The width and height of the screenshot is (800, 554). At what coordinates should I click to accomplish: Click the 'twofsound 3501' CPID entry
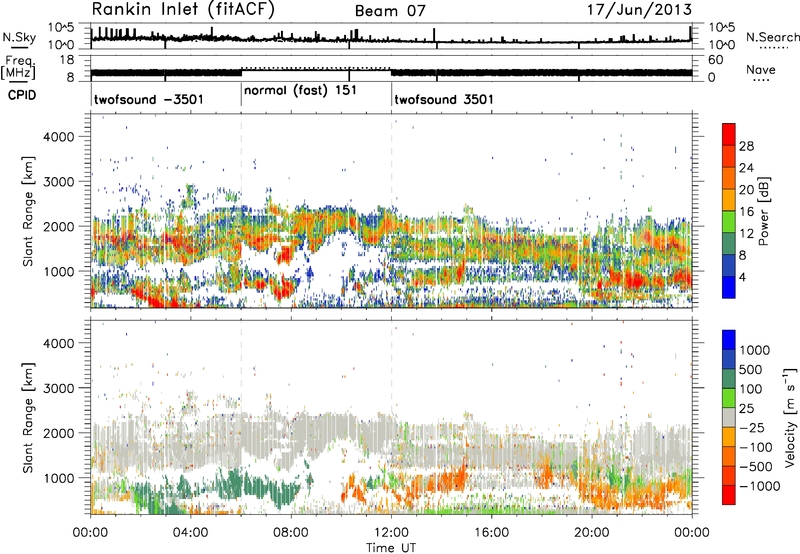click(444, 99)
